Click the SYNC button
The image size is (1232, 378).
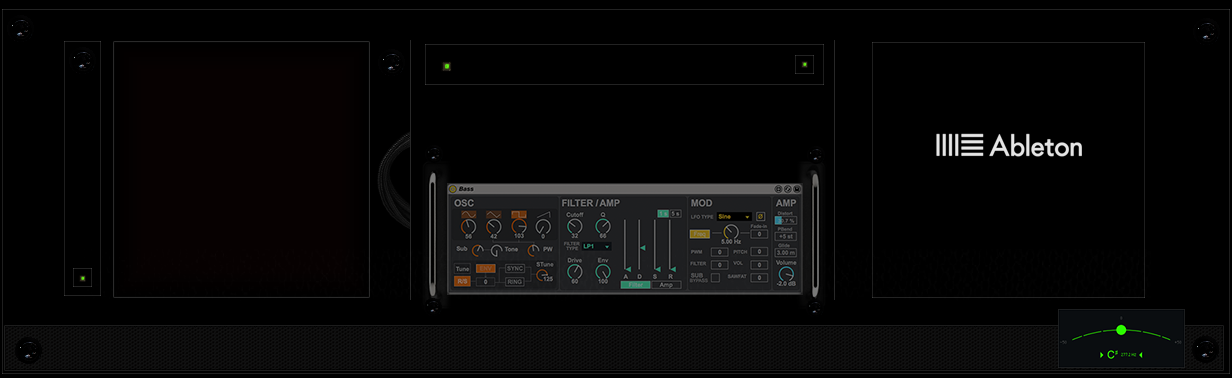pyautogui.click(x=514, y=268)
